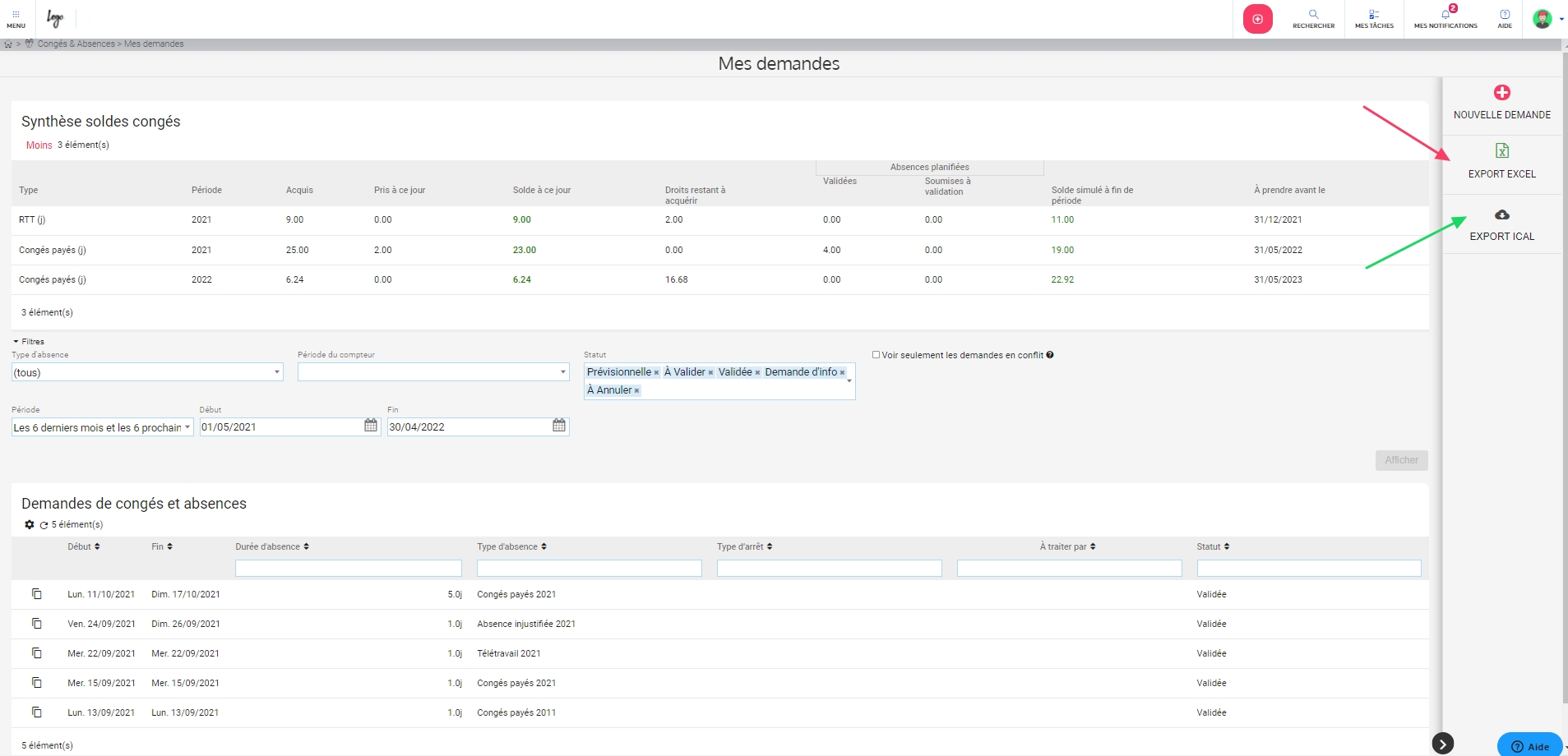Duplicate the request of Mer. 22/09/2021
Image resolution: width=1568 pixels, height=756 pixels.
(37, 653)
